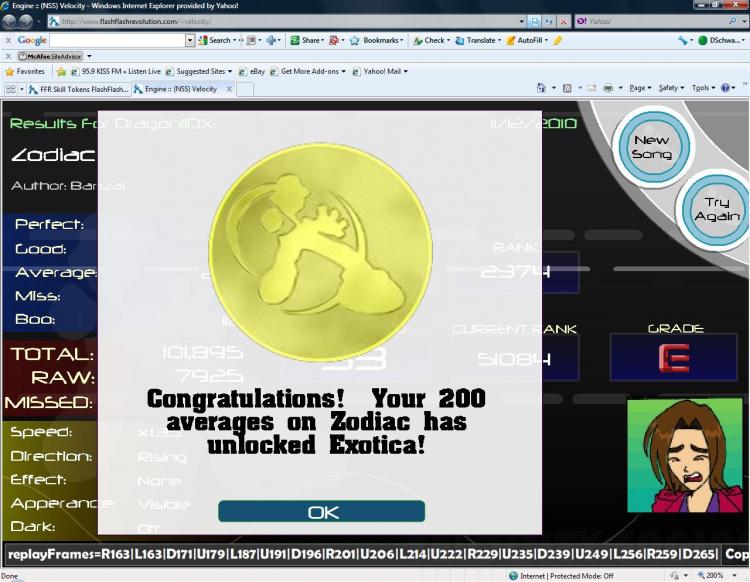Click the Check spelling button
The height and width of the screenshot is (582, 750).
pyautogui.click(x=431, y=41)
